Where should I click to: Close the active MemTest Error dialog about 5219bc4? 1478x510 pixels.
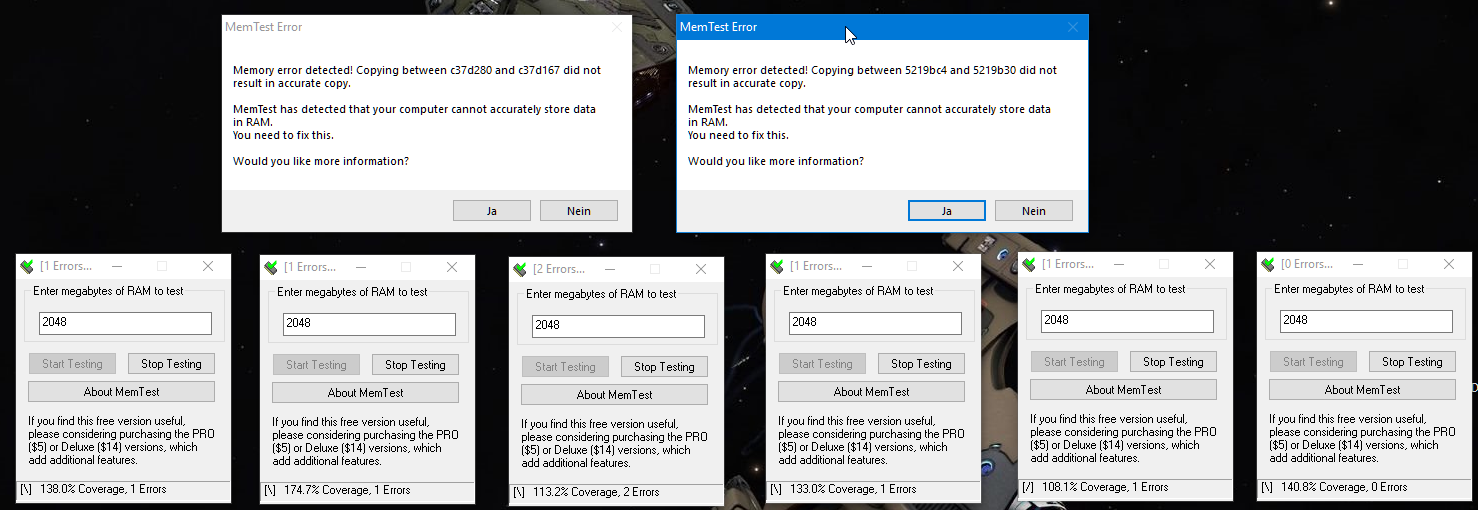(x=1073, y=27)
